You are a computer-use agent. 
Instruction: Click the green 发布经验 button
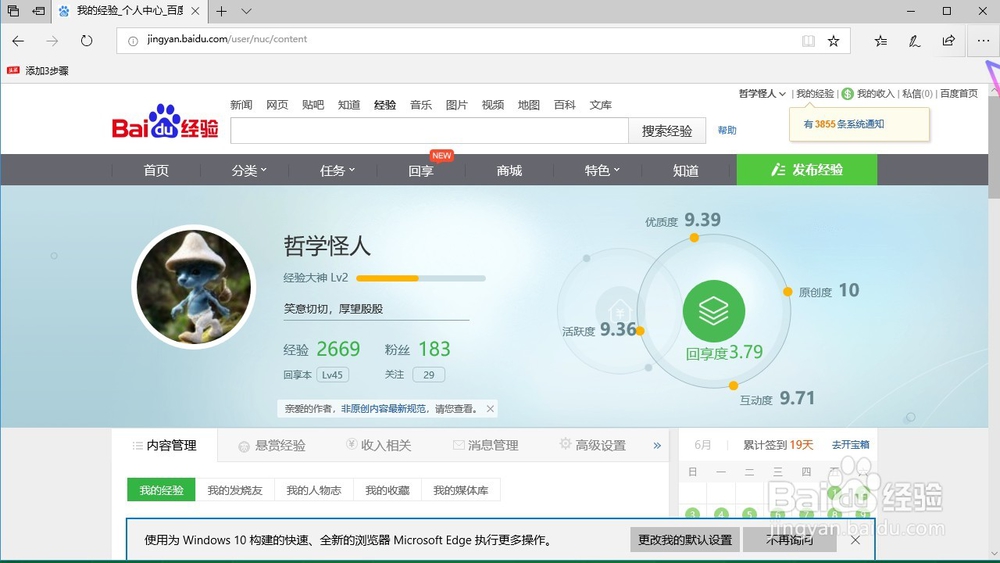tap(807, 170)
